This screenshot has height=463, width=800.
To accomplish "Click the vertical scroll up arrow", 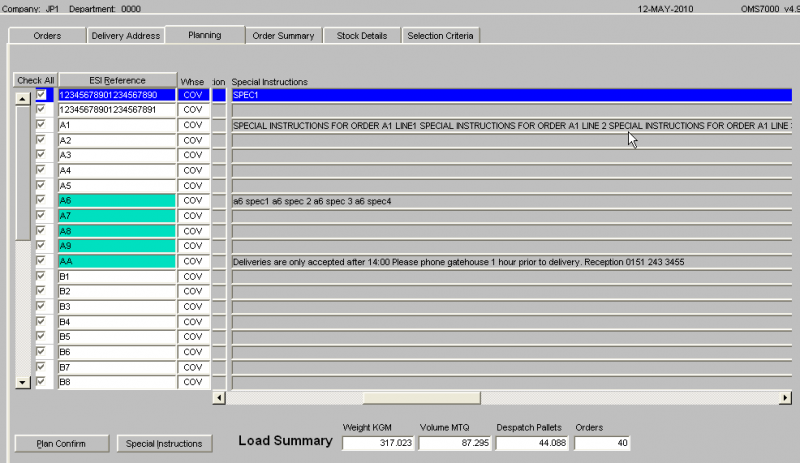I will coord(22,99).
